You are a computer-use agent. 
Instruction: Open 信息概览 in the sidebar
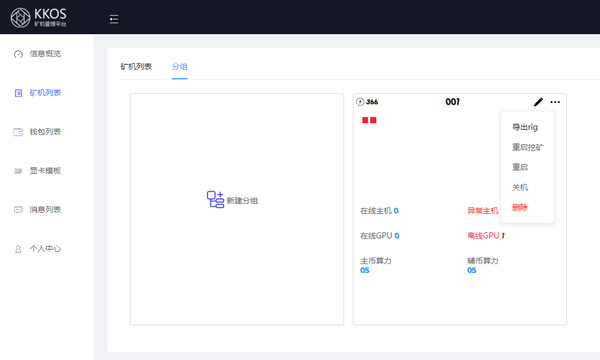(x=45, y=54)
